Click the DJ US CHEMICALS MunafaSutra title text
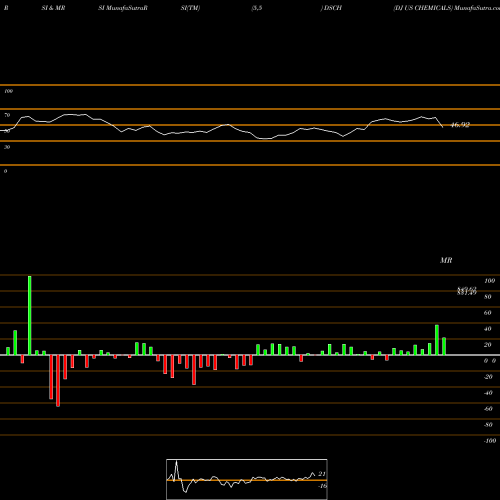Image resolution: width=500 pixels, height=500 pixels. 447,8
